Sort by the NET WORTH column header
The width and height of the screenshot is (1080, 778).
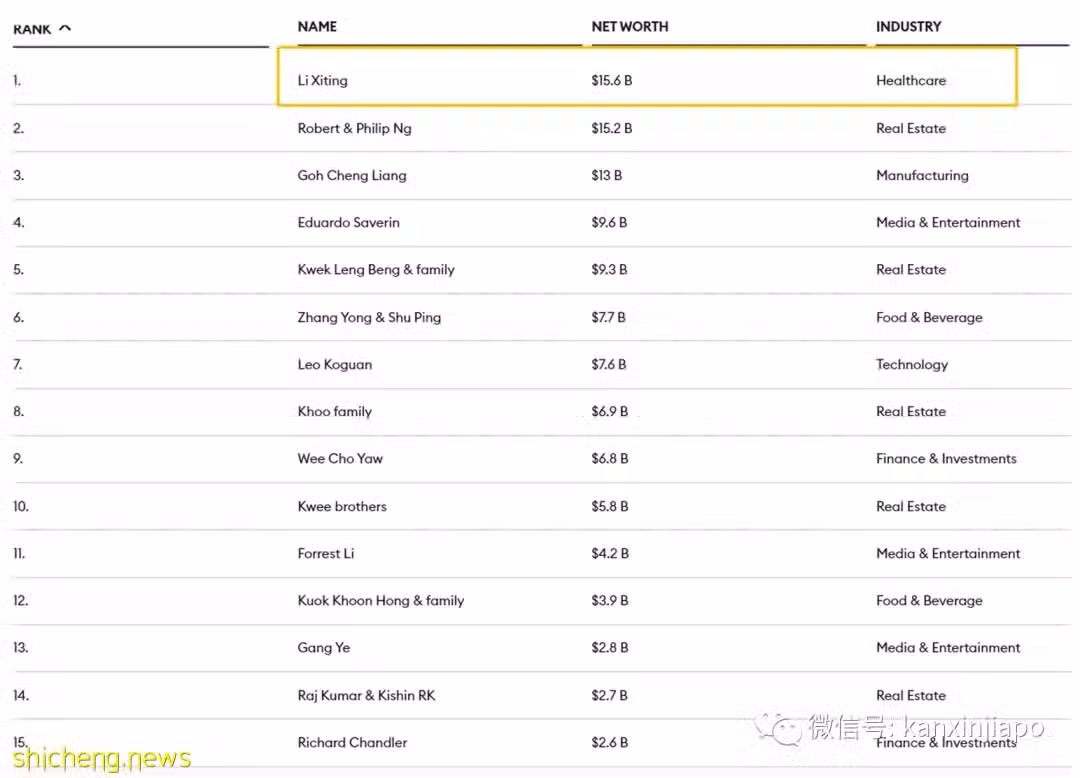click(x=630, y=27)
